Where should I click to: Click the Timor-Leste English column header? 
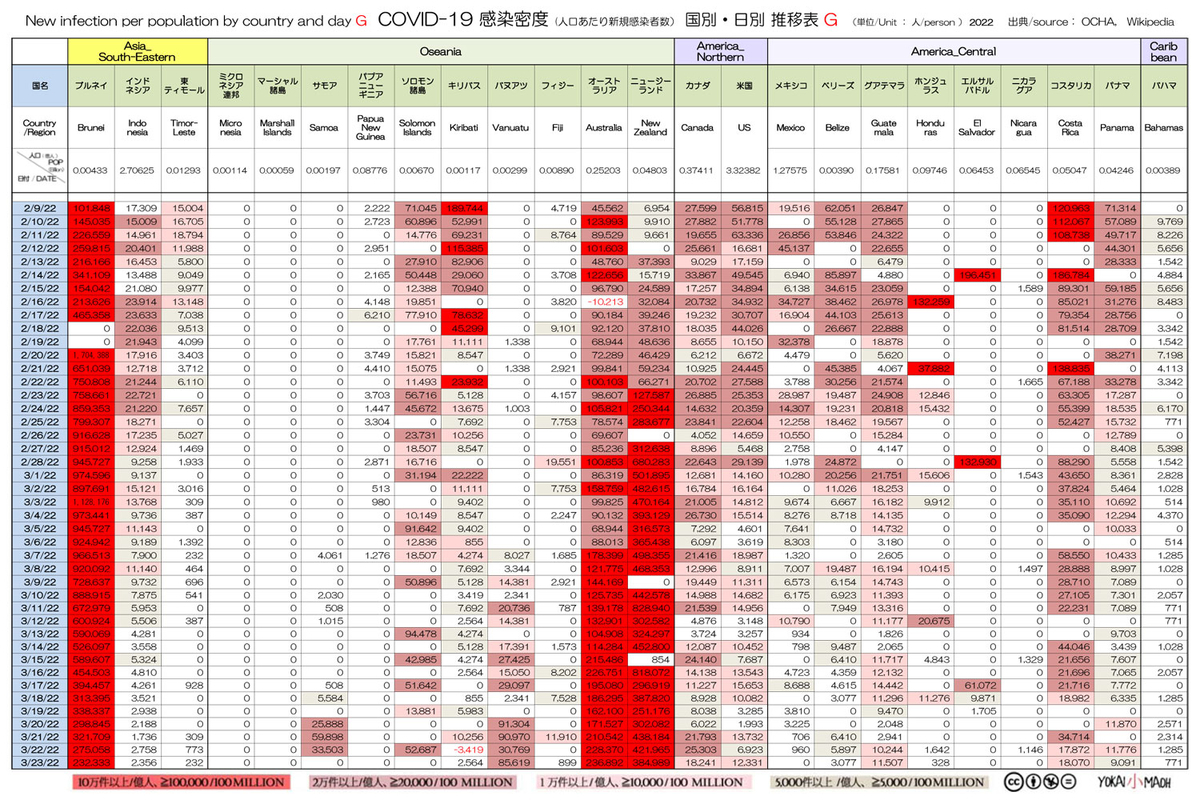click(185, 128)
